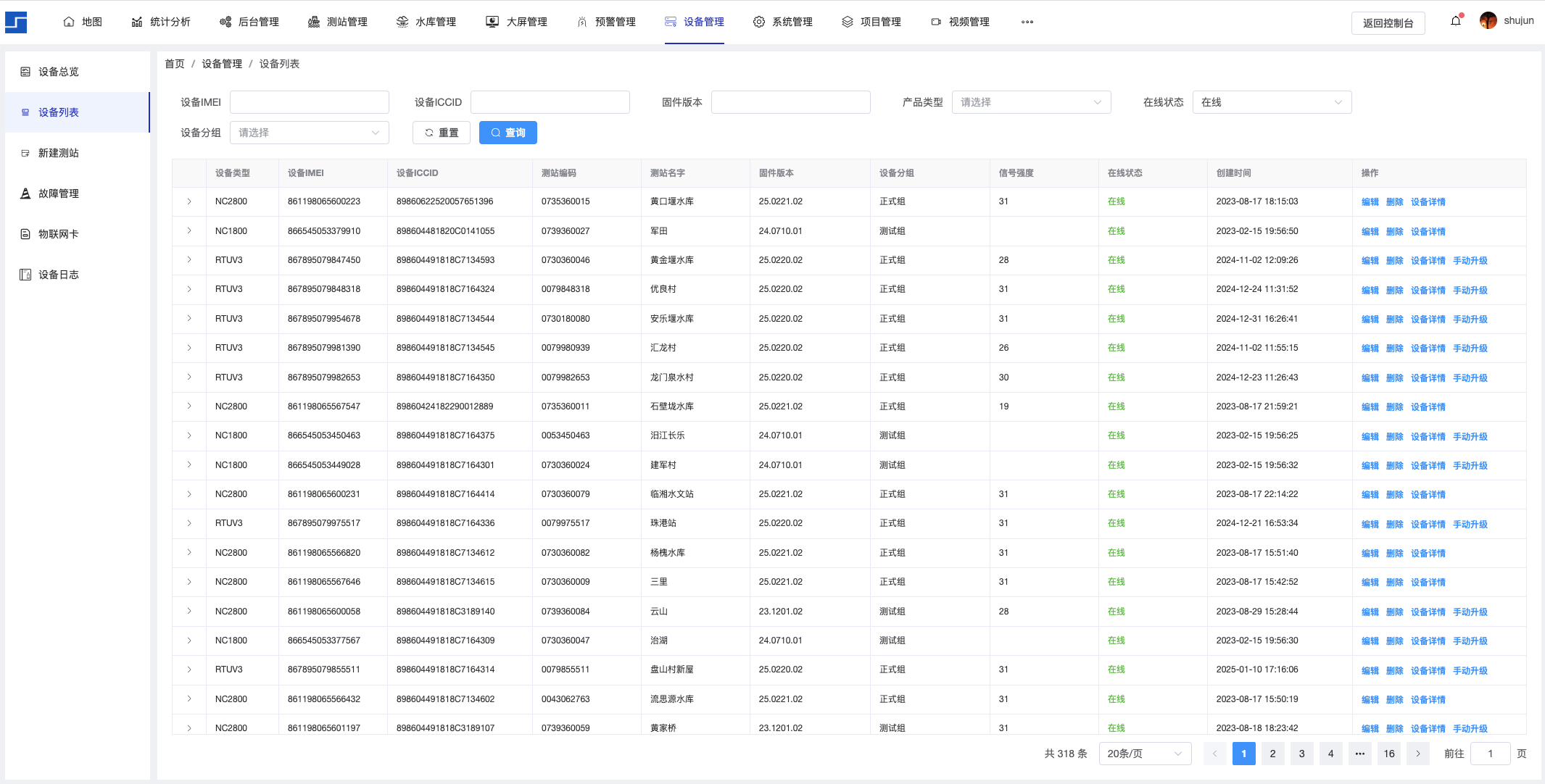Click the 重置 reset button

(441, 133)
